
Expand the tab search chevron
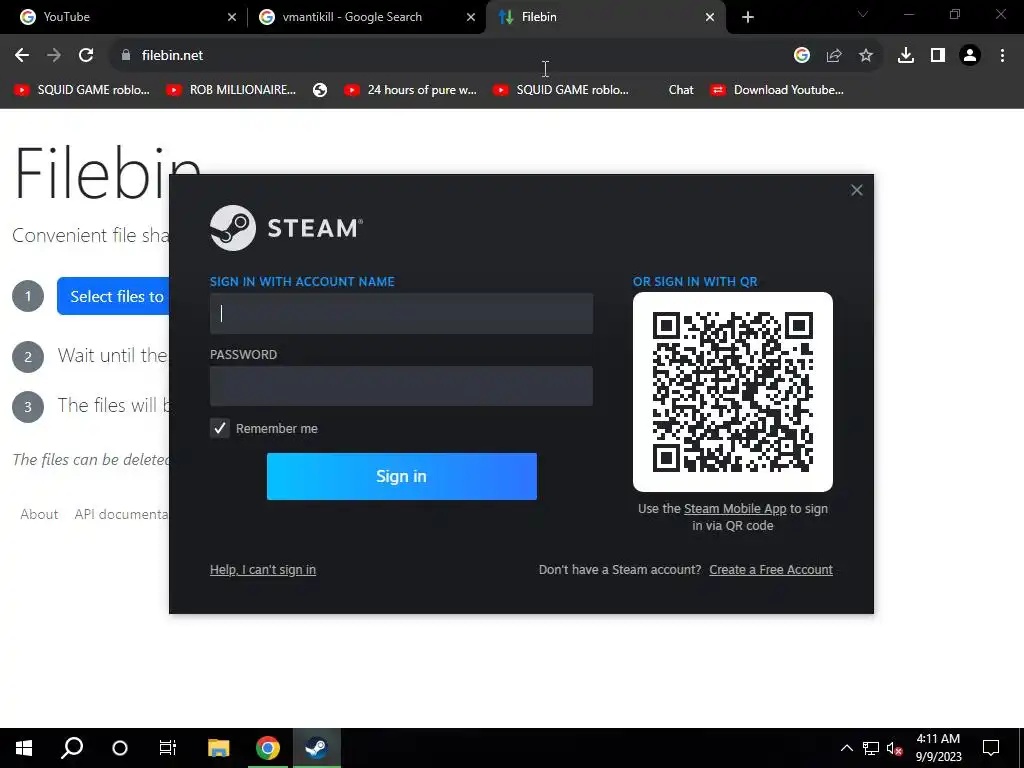(x=863, y=14)
